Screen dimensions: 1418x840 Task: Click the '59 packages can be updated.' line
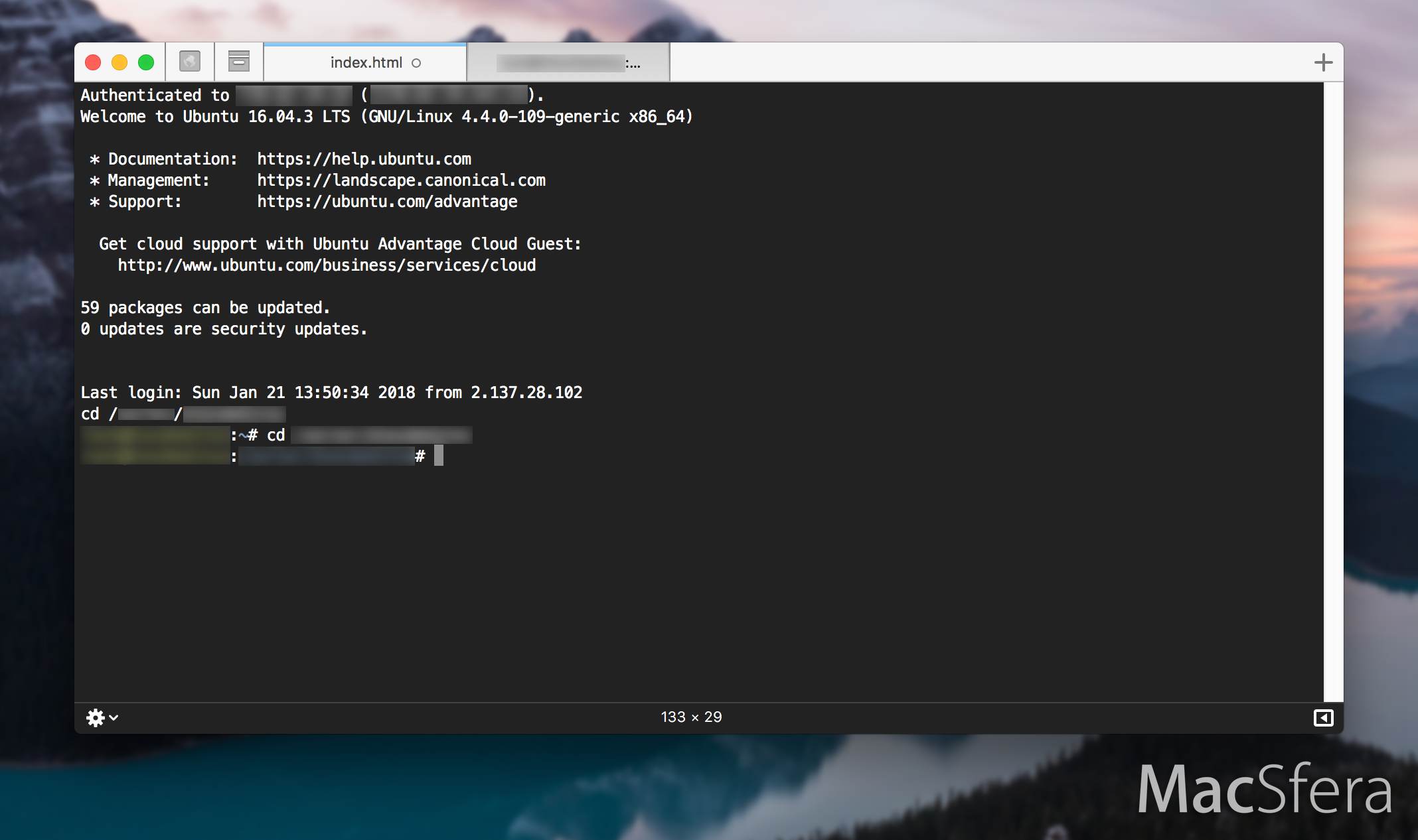[205, 308]
